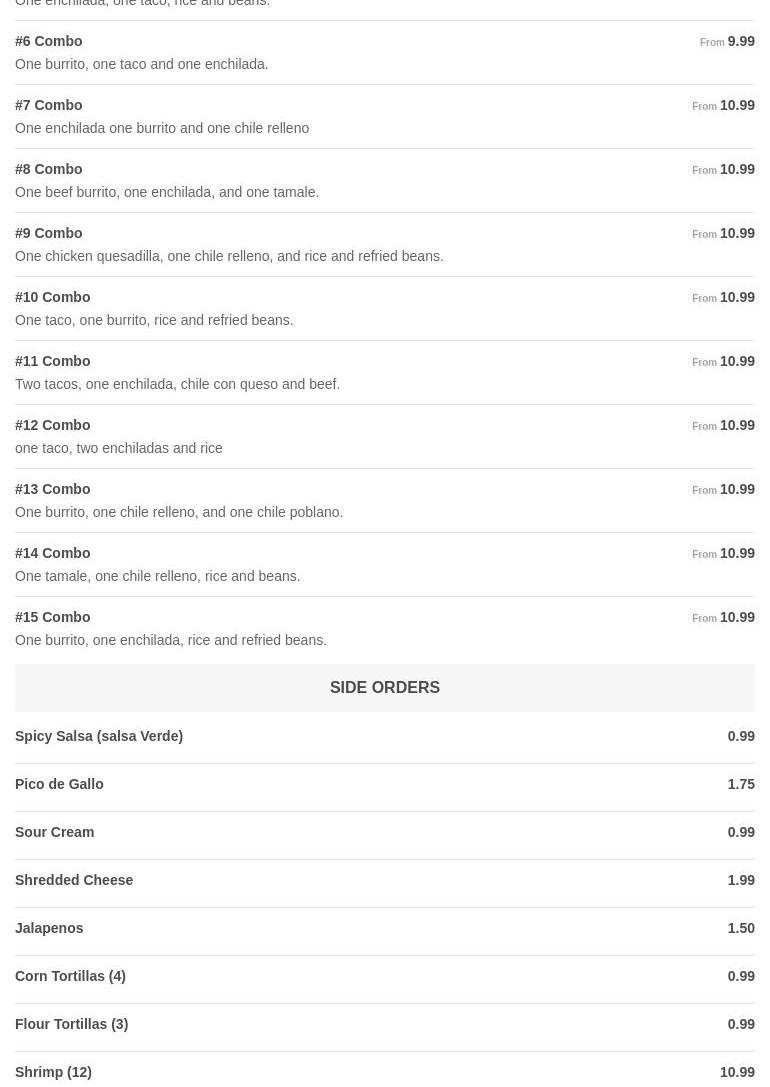Add Sour Cream side order
This screenshot has width=770, height=1087.
click(x=55, y=833)
